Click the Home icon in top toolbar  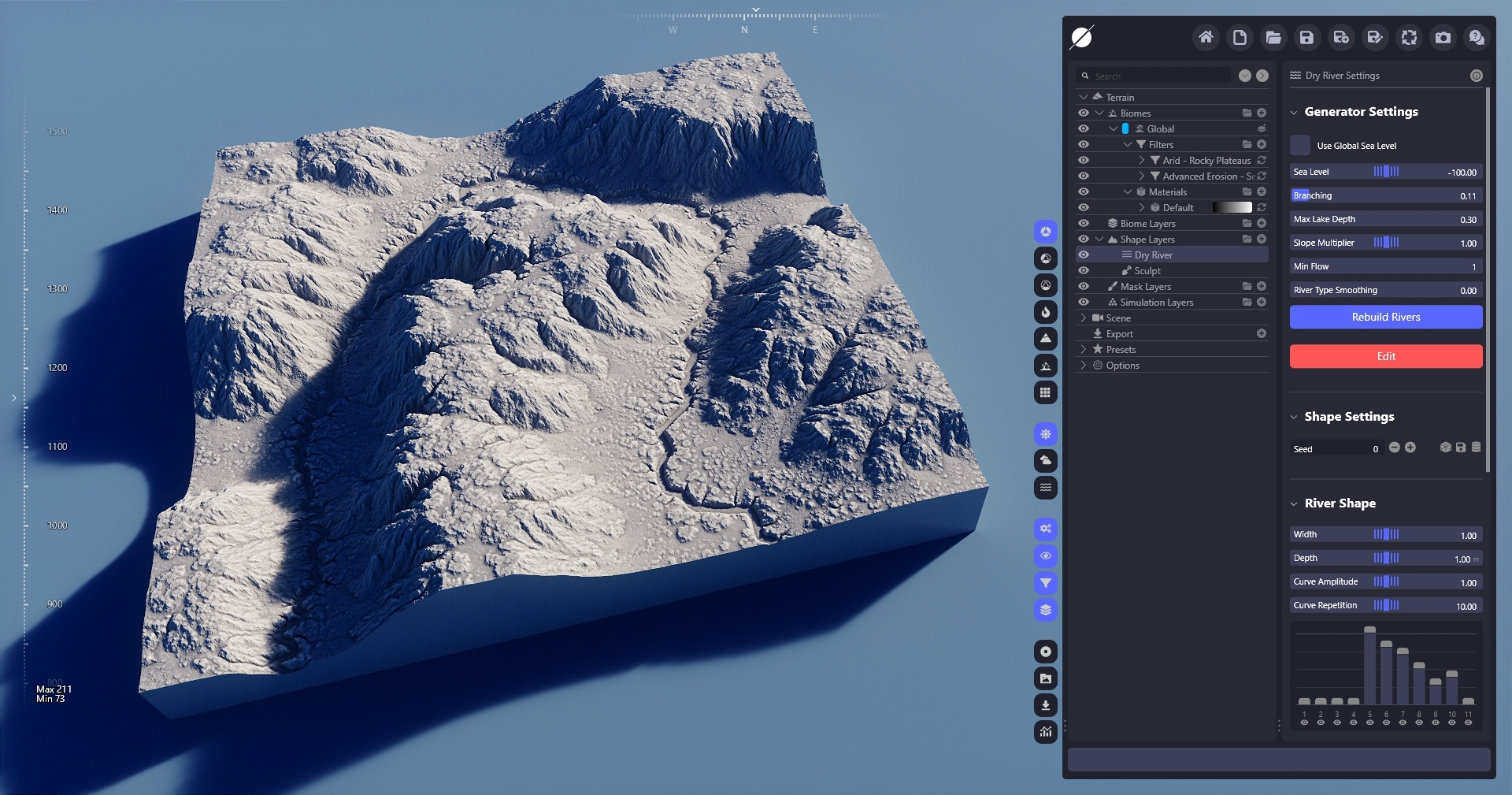pos(1206,37)
